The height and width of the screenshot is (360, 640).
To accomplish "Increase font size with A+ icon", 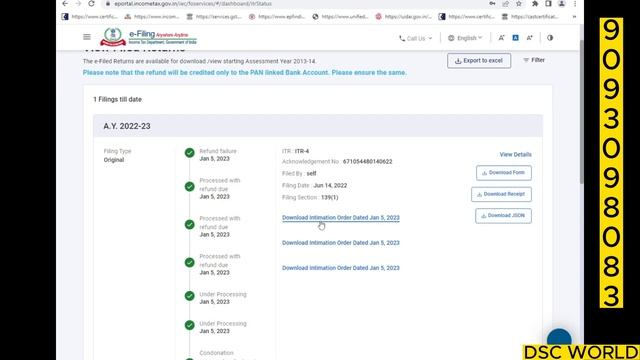I will tap(529, 38).
